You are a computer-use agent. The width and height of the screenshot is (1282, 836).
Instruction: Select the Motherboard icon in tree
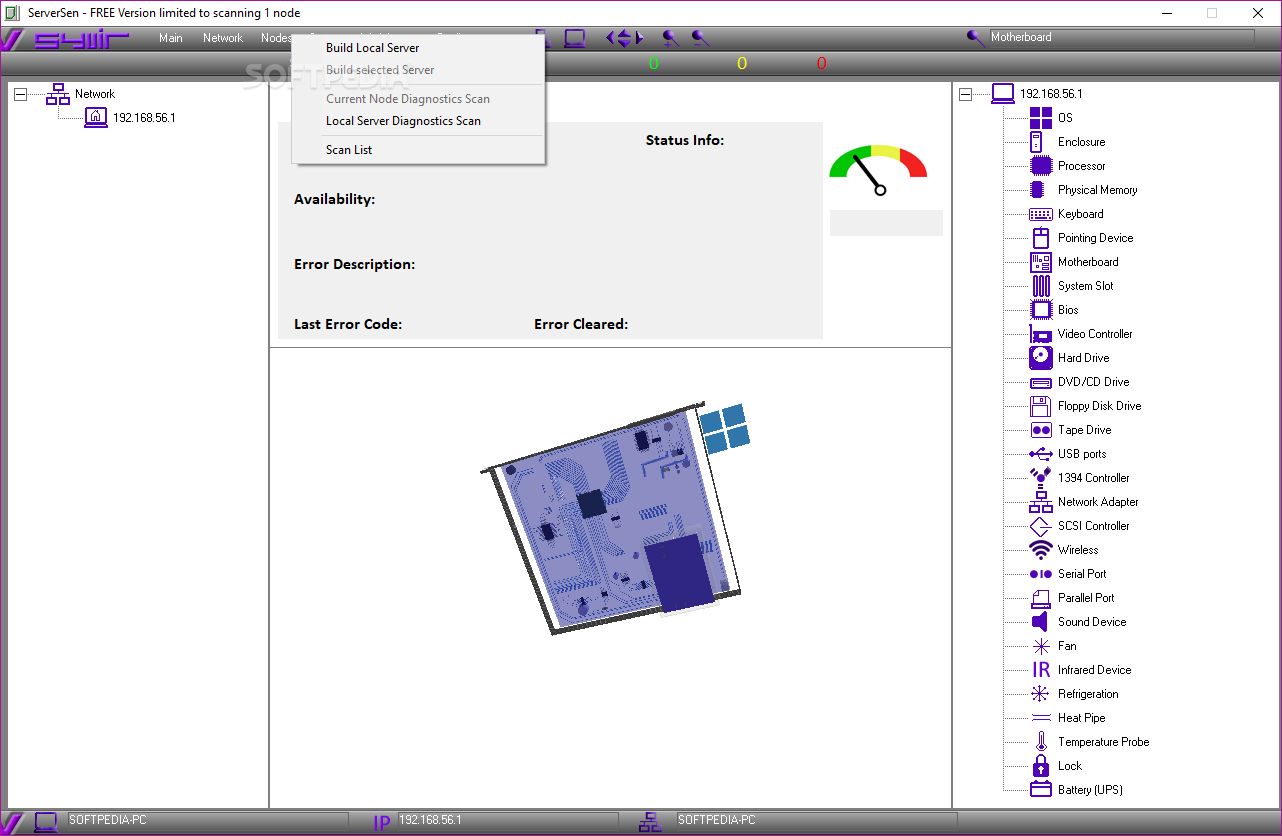click(1041, 262)
